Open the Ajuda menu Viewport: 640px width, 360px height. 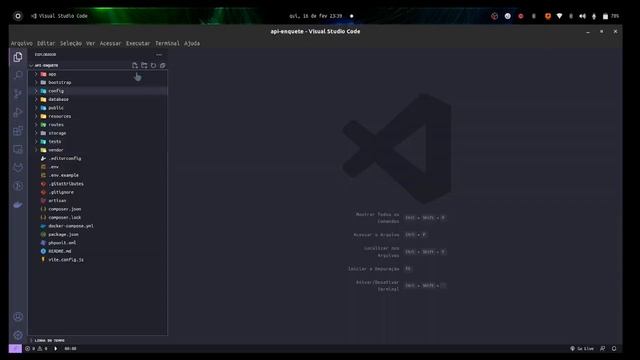(192, 43)
